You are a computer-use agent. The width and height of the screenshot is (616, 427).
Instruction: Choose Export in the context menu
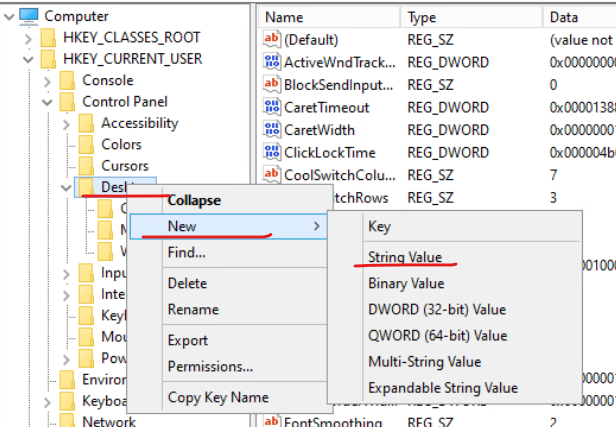point(187,341)
